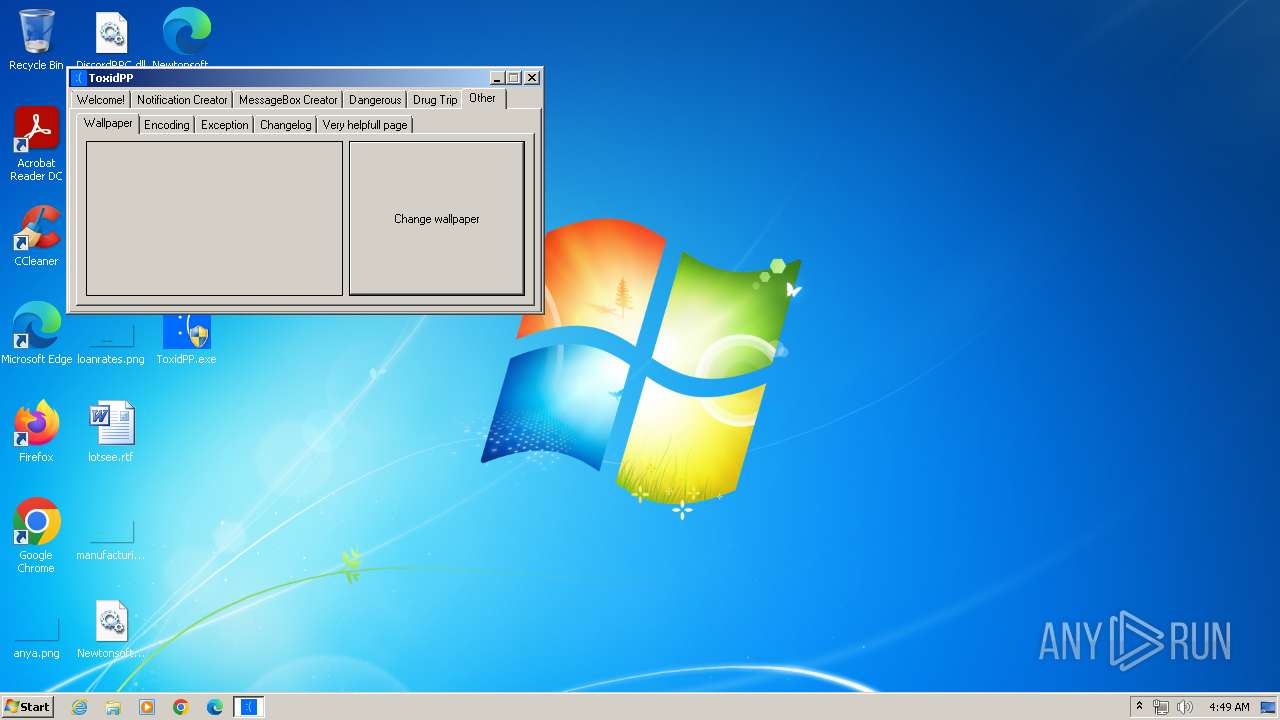Open the Very helpfull page tab

[365, 125]
